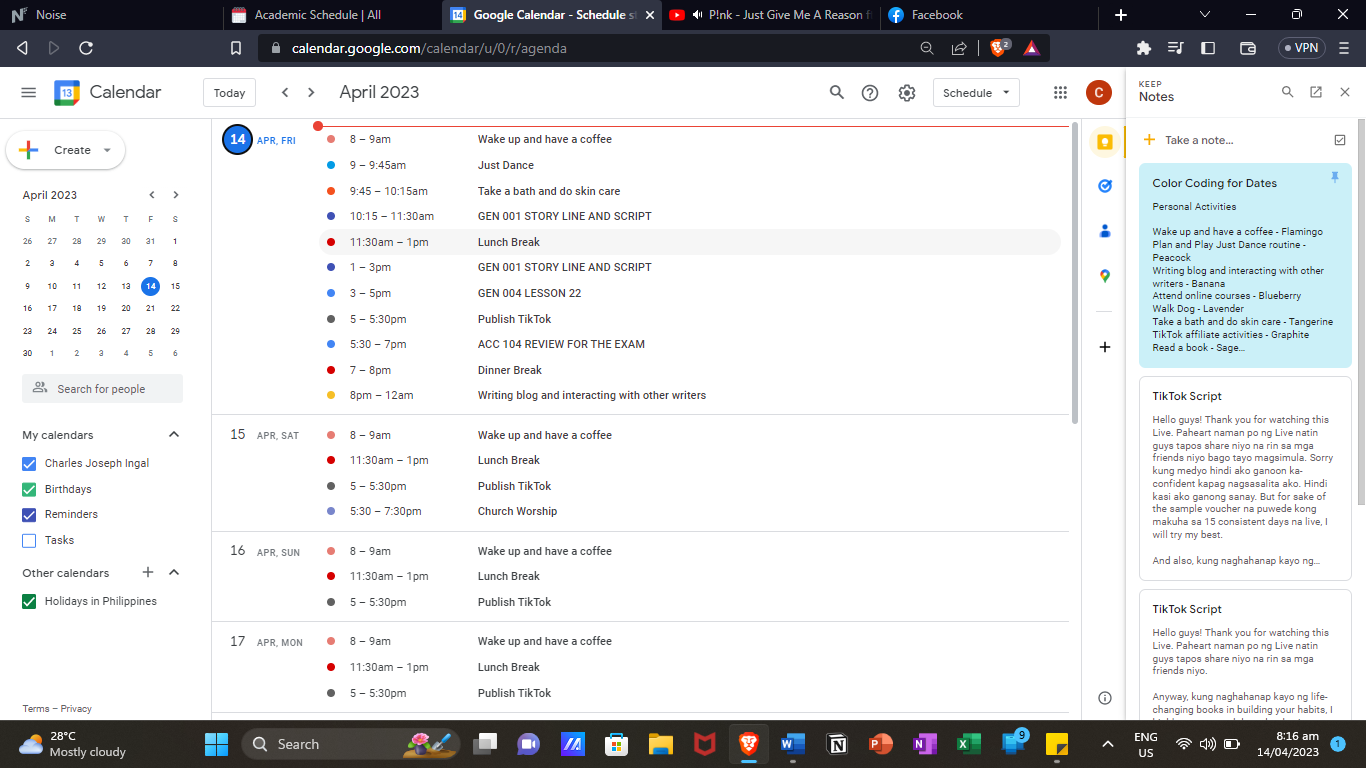Bookmark this page in address bar

coord(236,48)
